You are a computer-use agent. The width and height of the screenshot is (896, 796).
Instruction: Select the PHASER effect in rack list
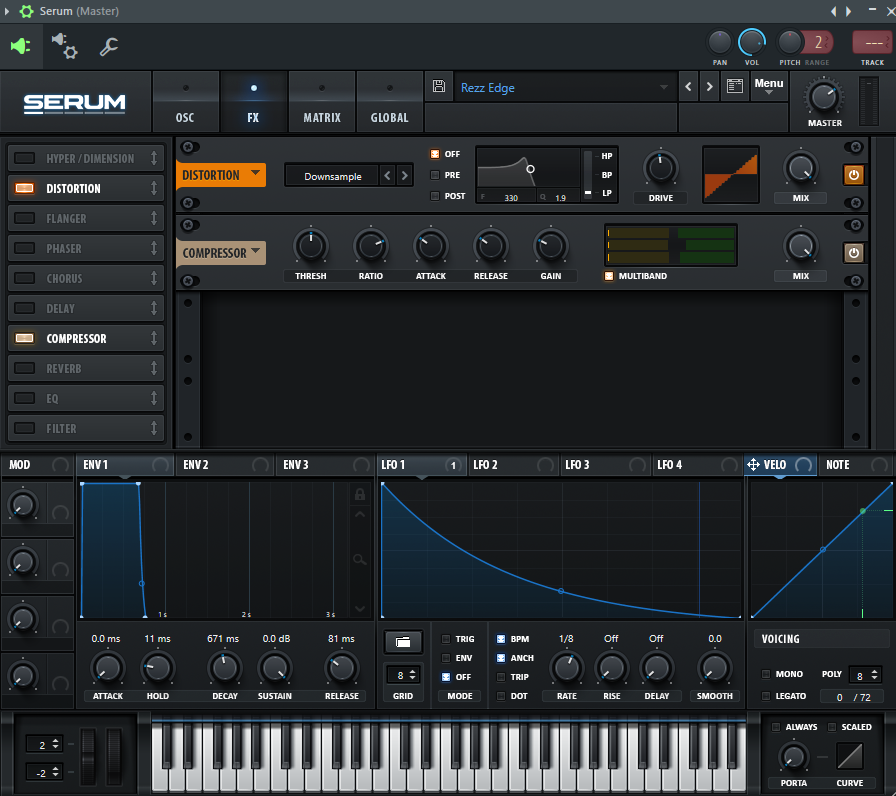86,248
